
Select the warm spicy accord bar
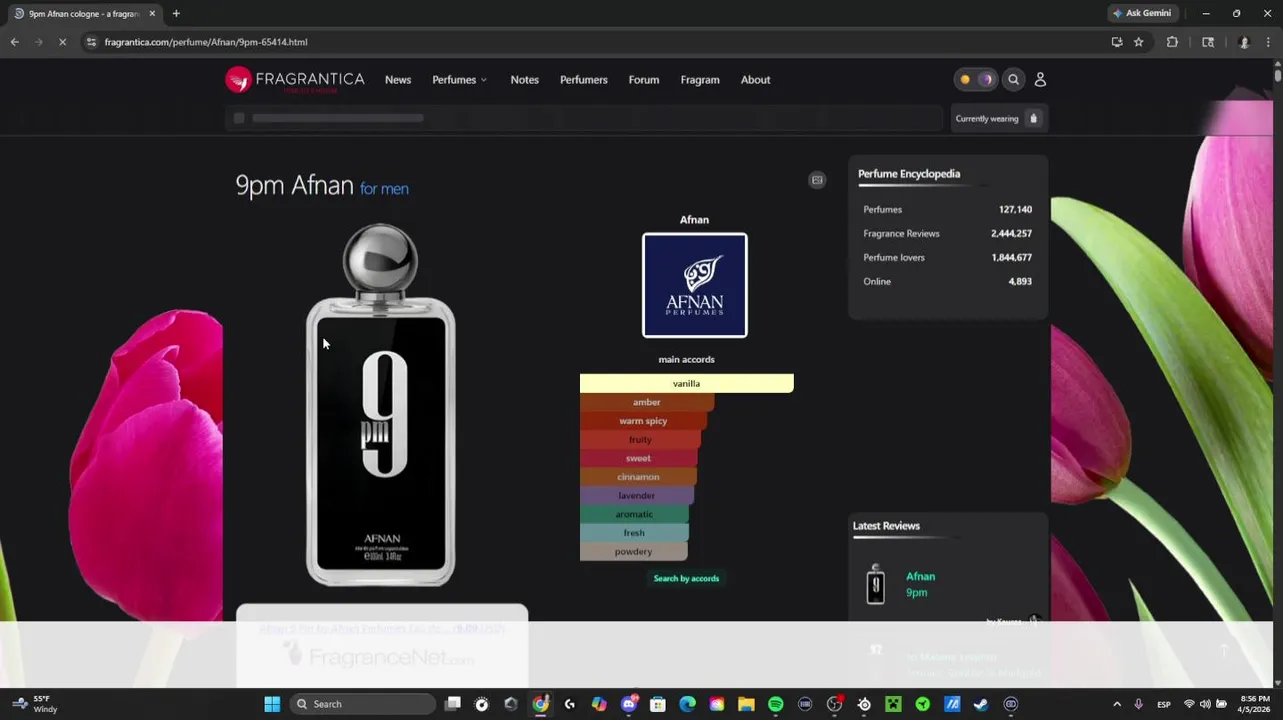[643, 421]
